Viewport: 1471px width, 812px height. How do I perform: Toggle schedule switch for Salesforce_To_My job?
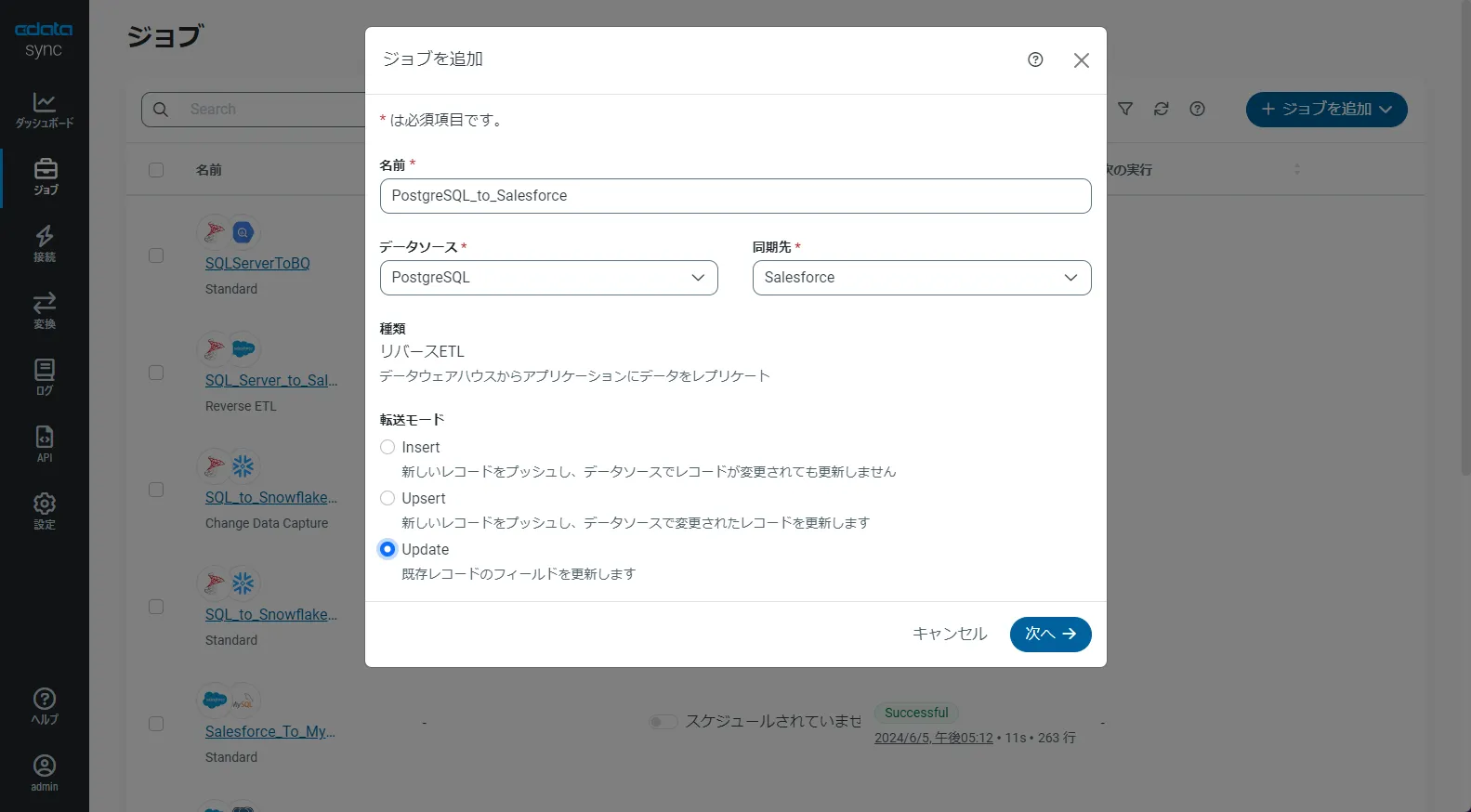(x=663, y=722)
